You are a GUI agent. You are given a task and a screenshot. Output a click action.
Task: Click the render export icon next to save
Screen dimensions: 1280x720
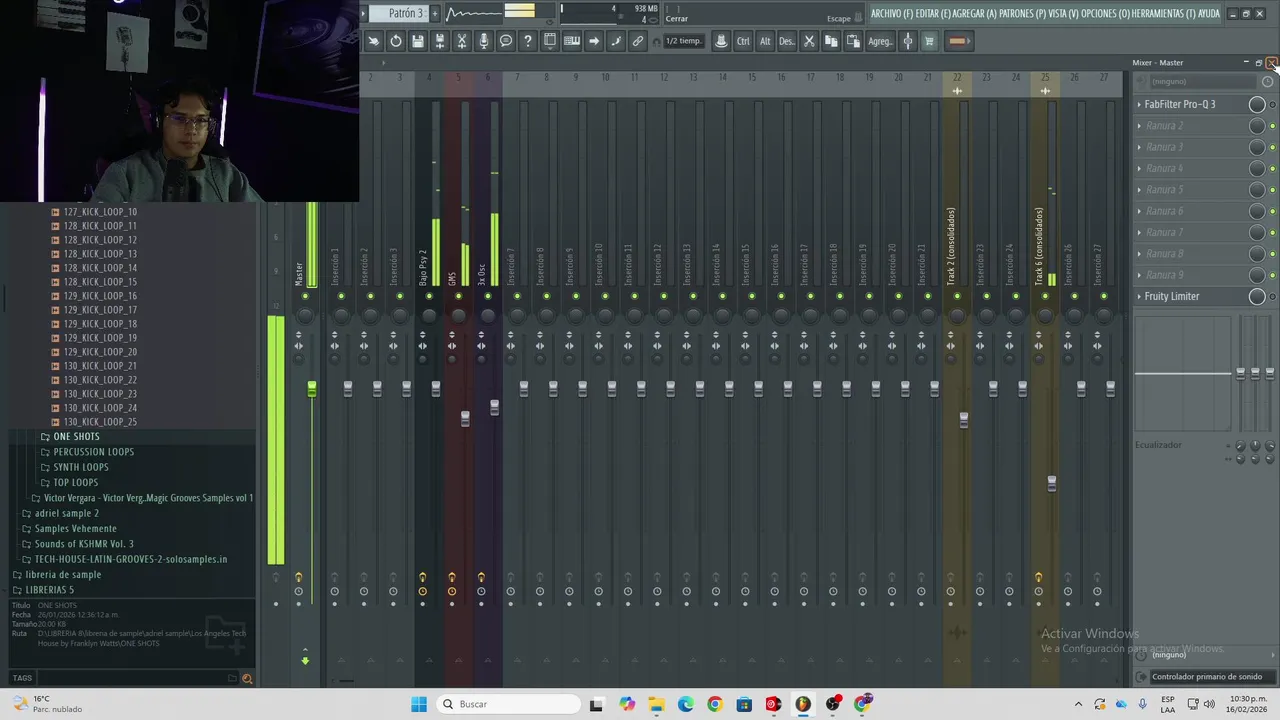click(440, 41)
